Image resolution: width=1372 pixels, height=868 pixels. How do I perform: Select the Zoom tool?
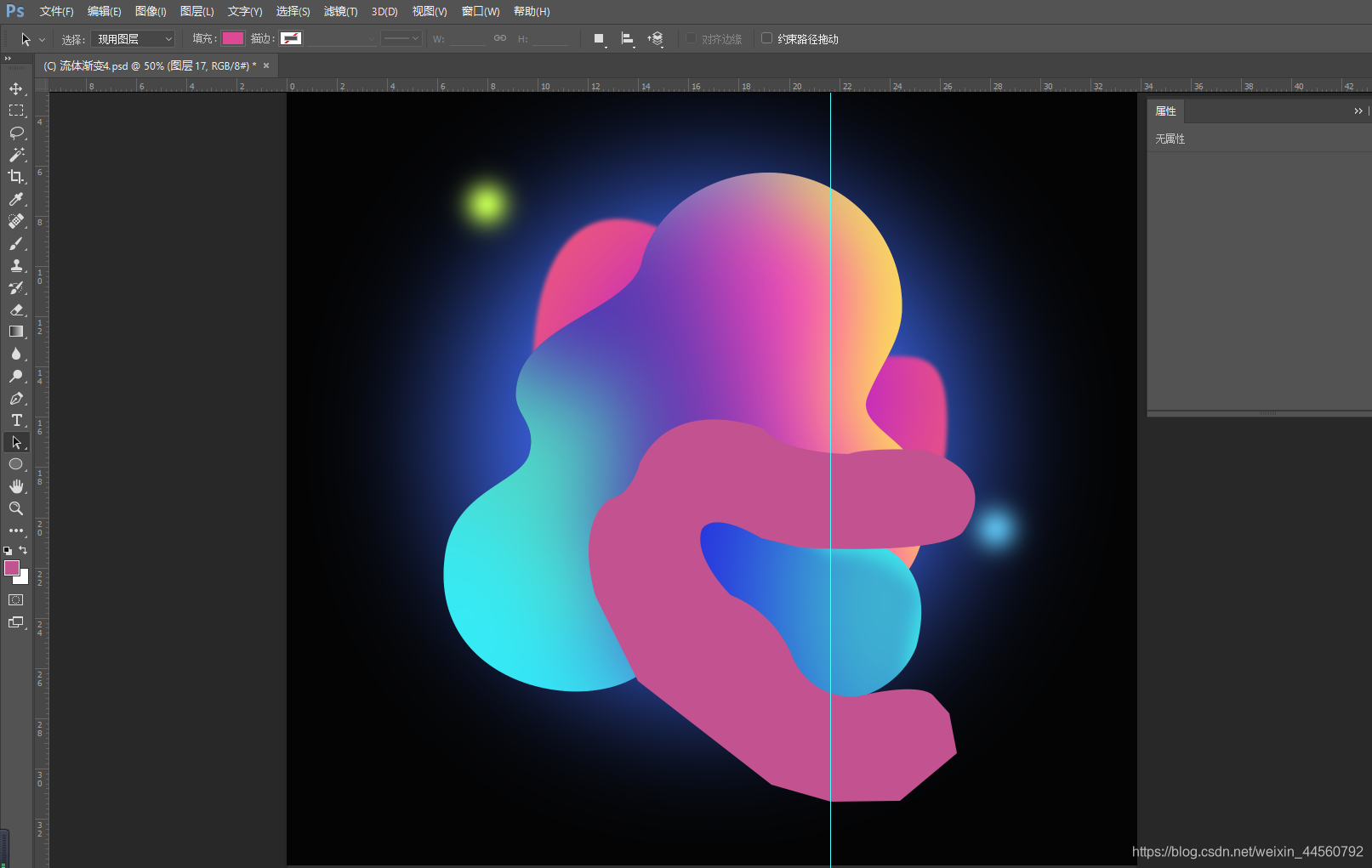point(16,508)
